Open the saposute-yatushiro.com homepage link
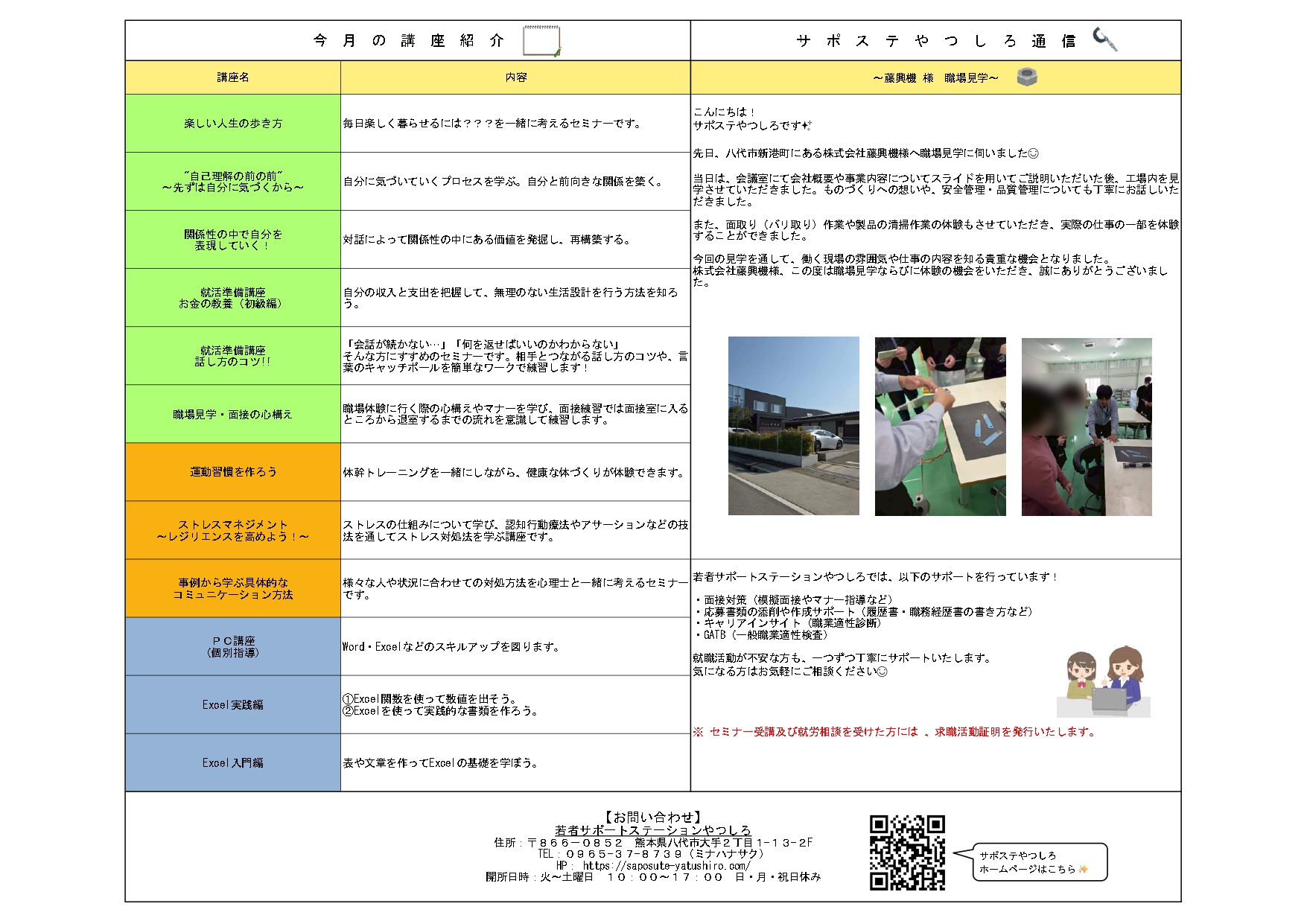The image size is (1307, 924). click(667, 865)
